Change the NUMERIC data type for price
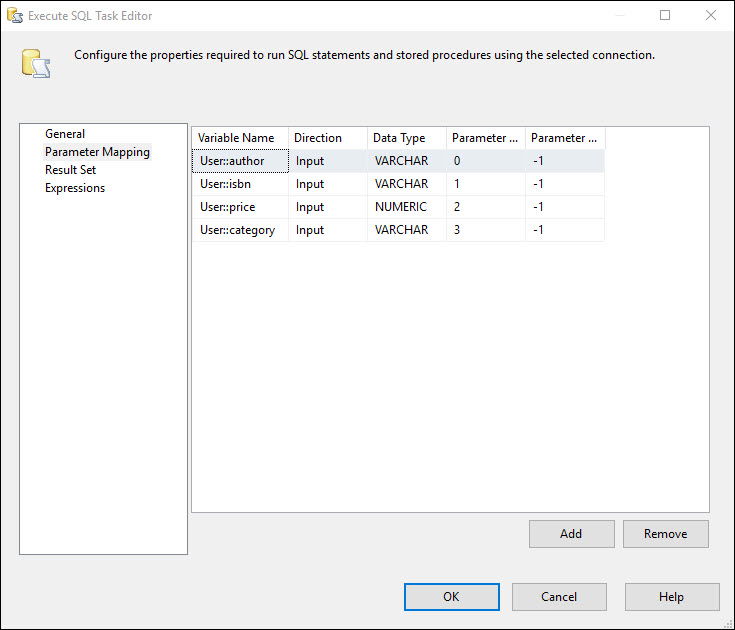 tap(406, 207)
